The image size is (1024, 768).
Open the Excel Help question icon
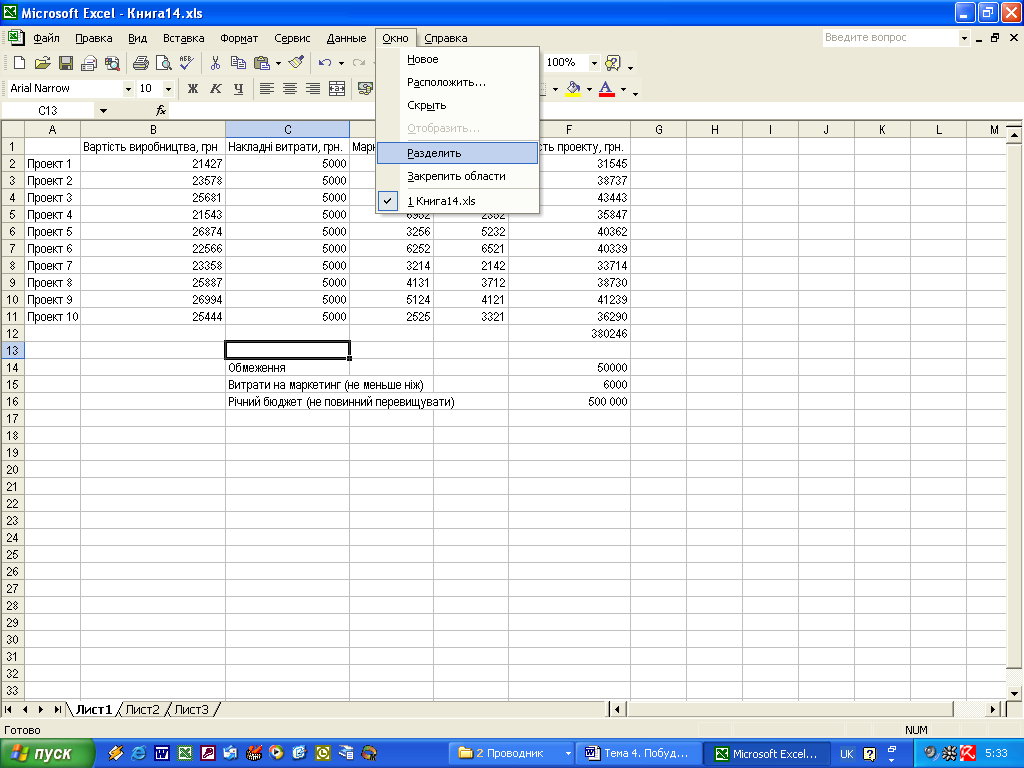pyautogui.click(x=613, y=63)
